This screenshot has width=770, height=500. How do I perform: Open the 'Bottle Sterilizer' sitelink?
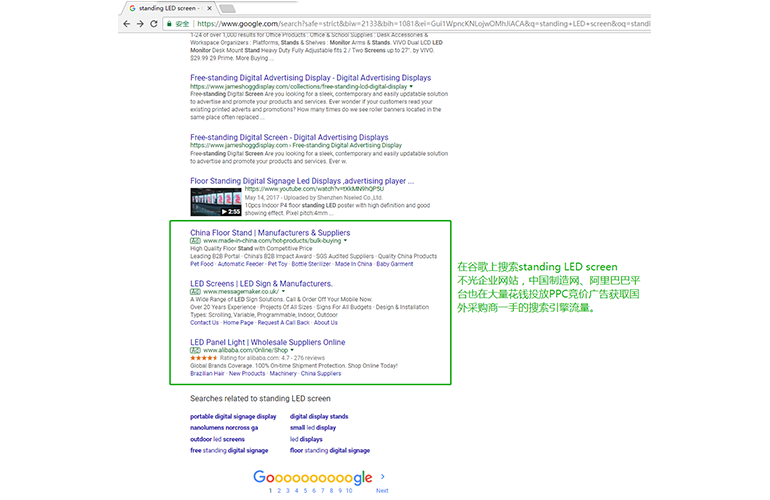[x=311, y=264]
